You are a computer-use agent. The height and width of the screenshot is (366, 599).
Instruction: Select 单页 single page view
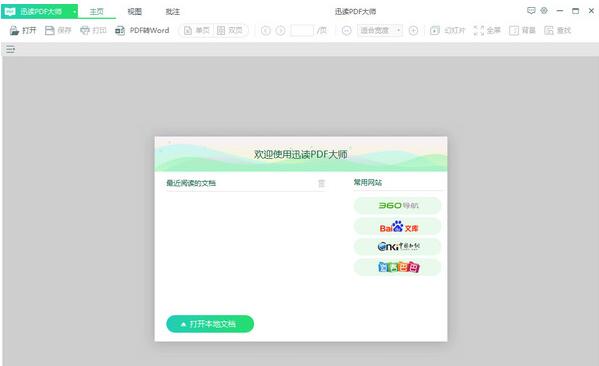[x=197, y=31]
